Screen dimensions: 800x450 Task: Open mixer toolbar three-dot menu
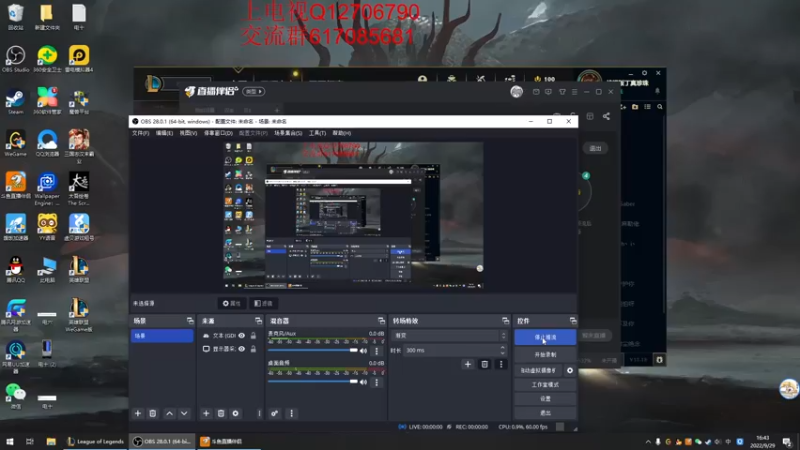[291, 413]
